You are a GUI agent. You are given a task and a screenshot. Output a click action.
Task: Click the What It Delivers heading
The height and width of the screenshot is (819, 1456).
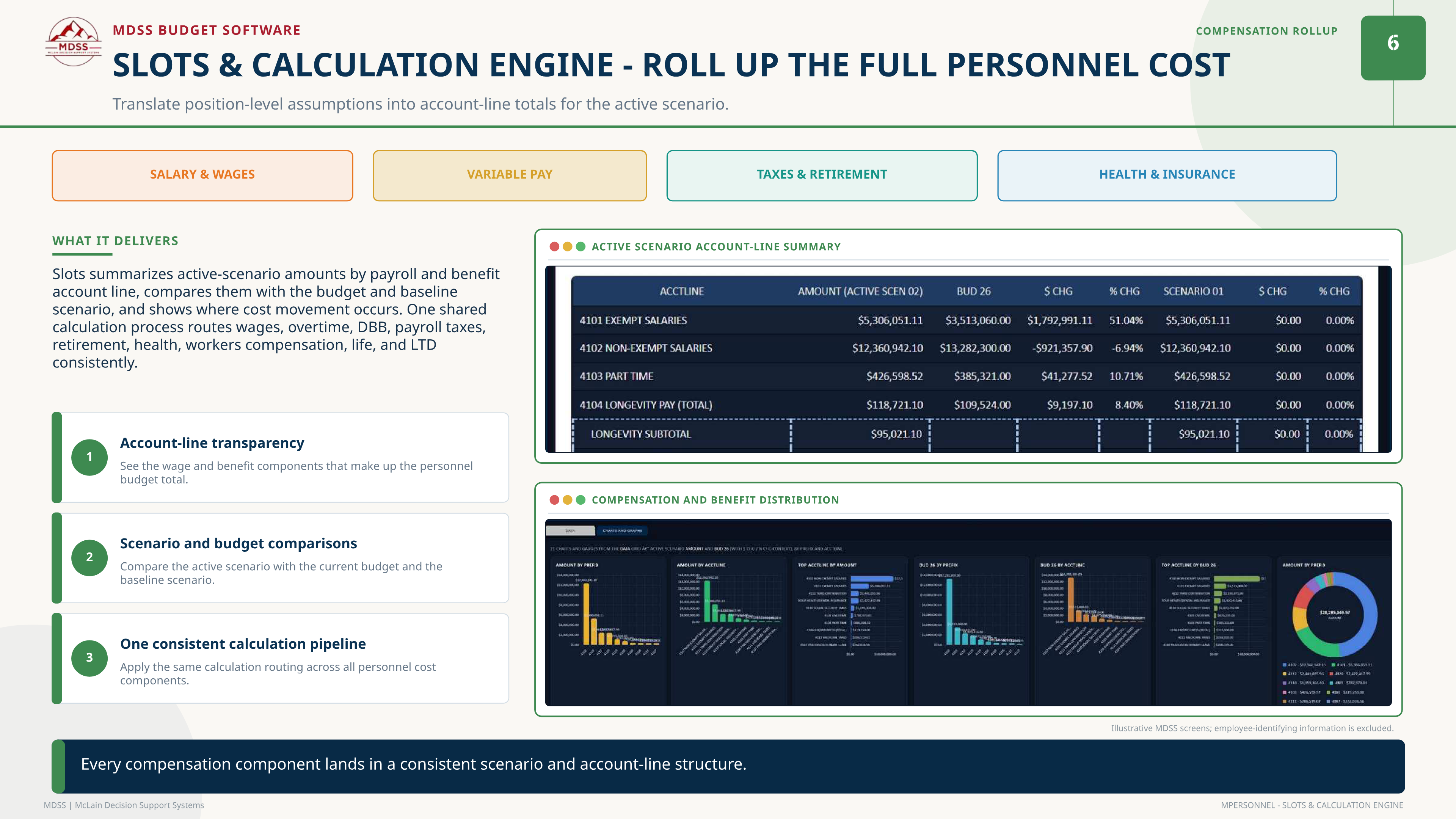coord(115,241)
